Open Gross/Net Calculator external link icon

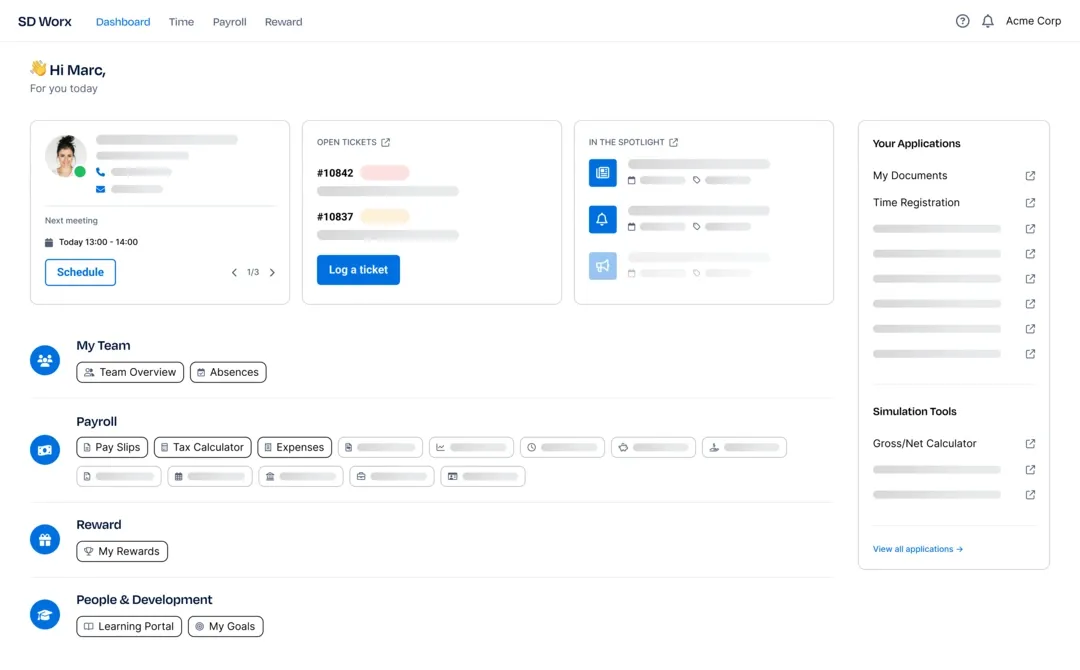pos(1030,443)
